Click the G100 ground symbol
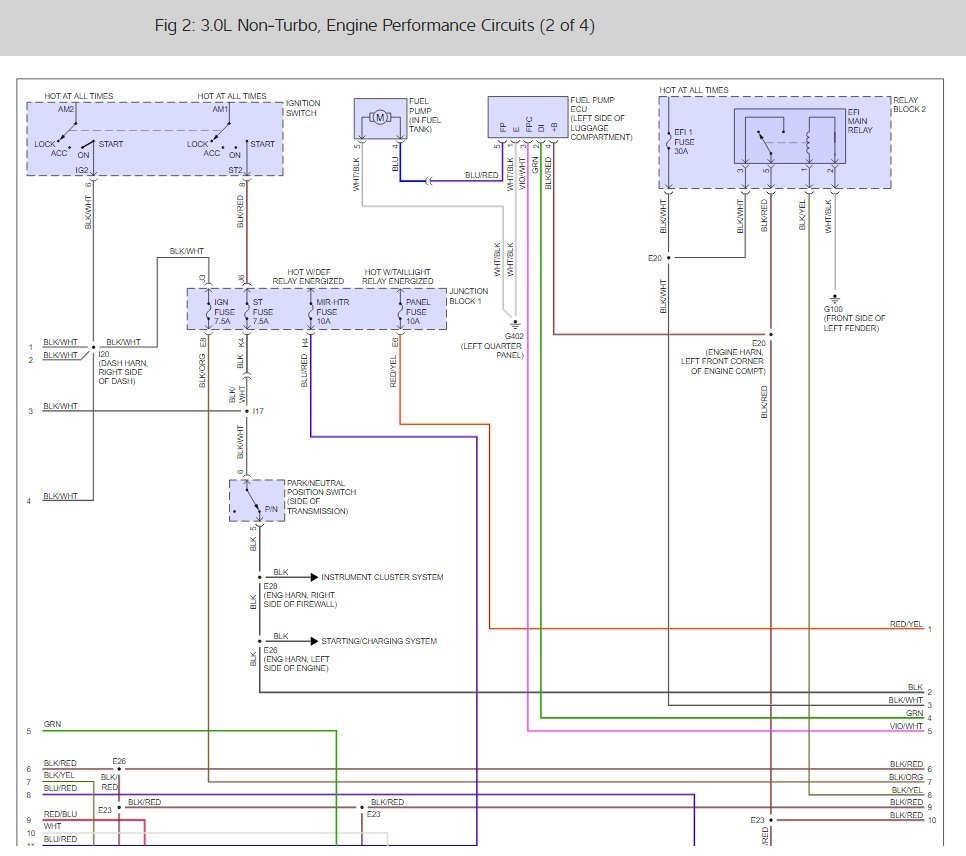The width and height of the screenshot is (966, 856). pyautogui.click(x=835, y=298)
